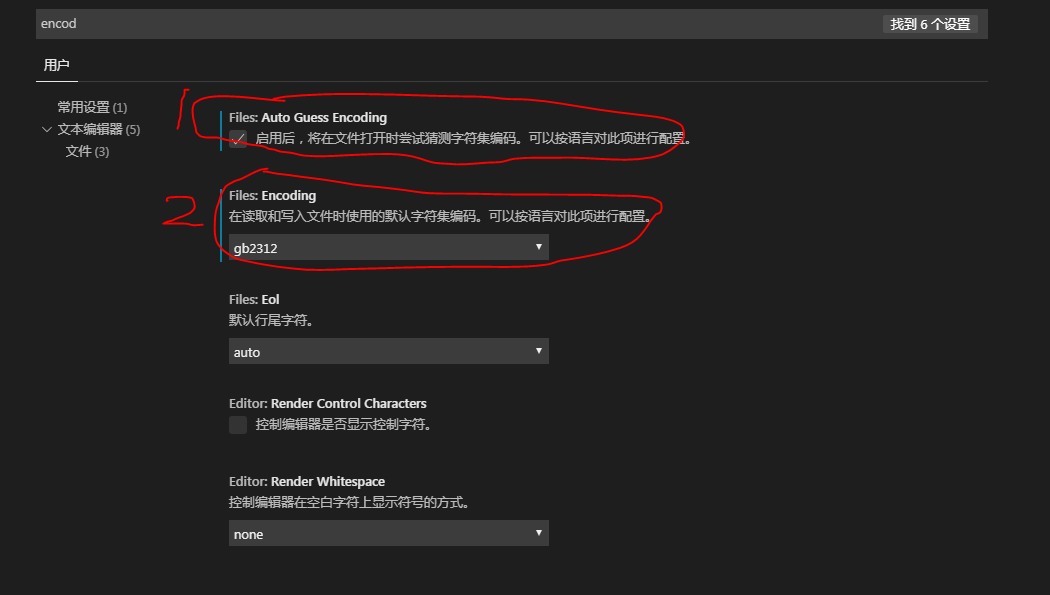Enable the Render Control Characters checkbox

[238, 424]
